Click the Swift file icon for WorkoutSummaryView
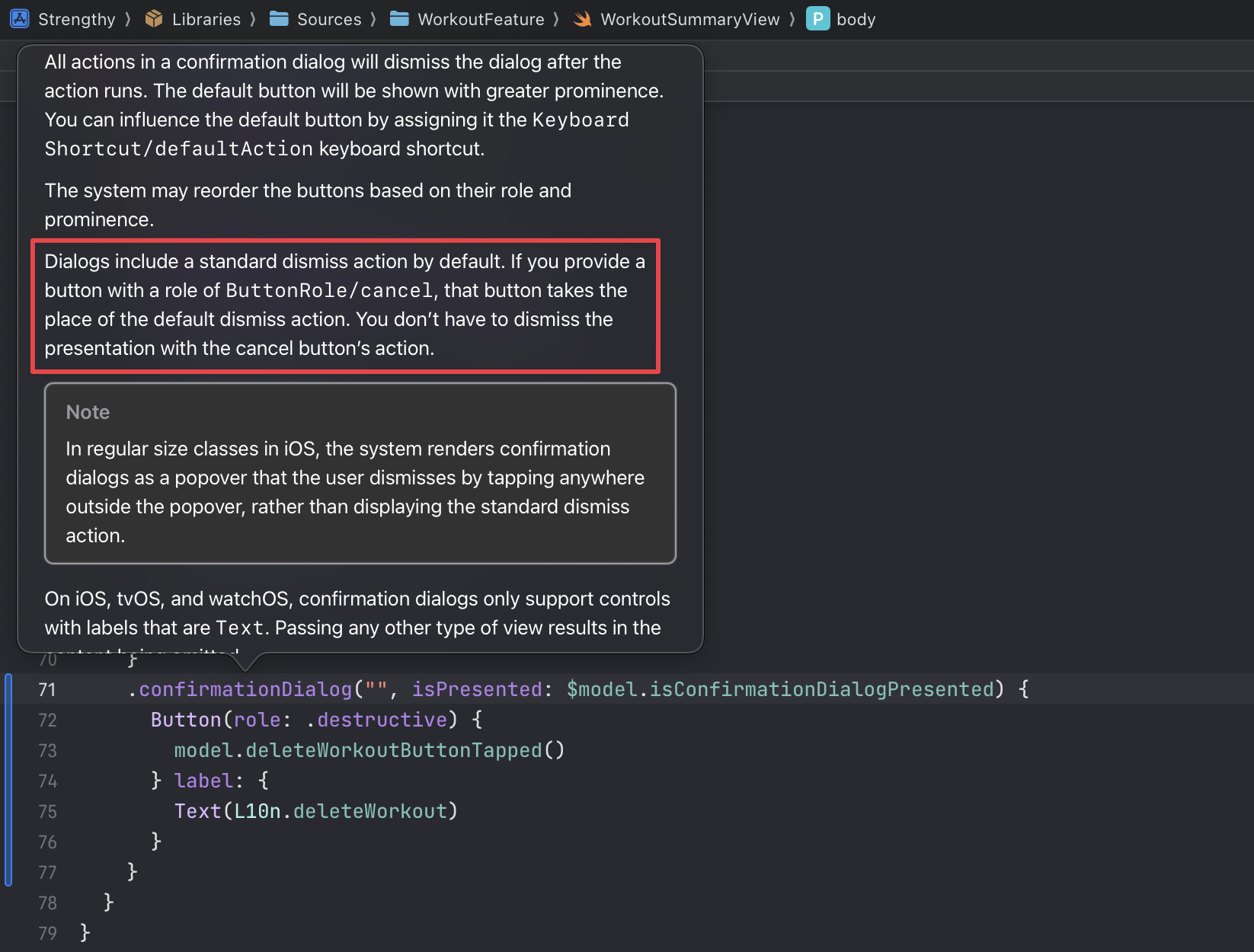The height and width of the screenshot is (952, 1254). (583, 19)
